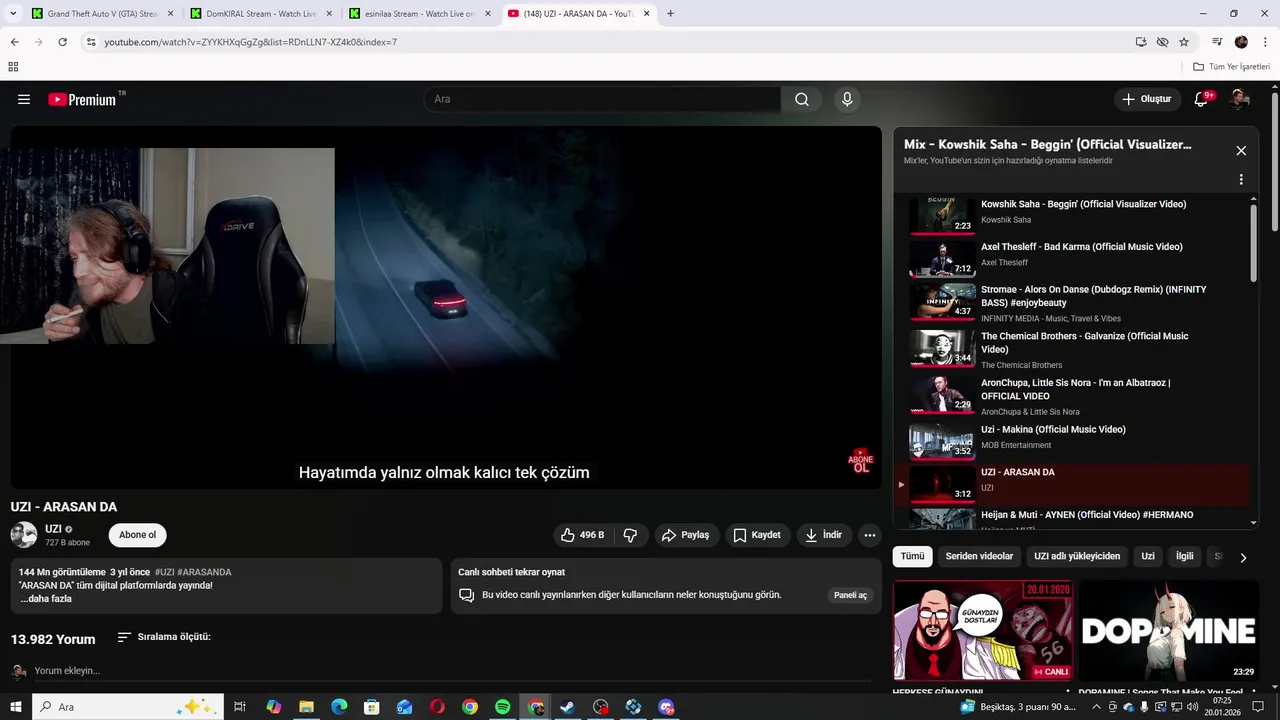Open File Explorer from the taskbar

306,707
